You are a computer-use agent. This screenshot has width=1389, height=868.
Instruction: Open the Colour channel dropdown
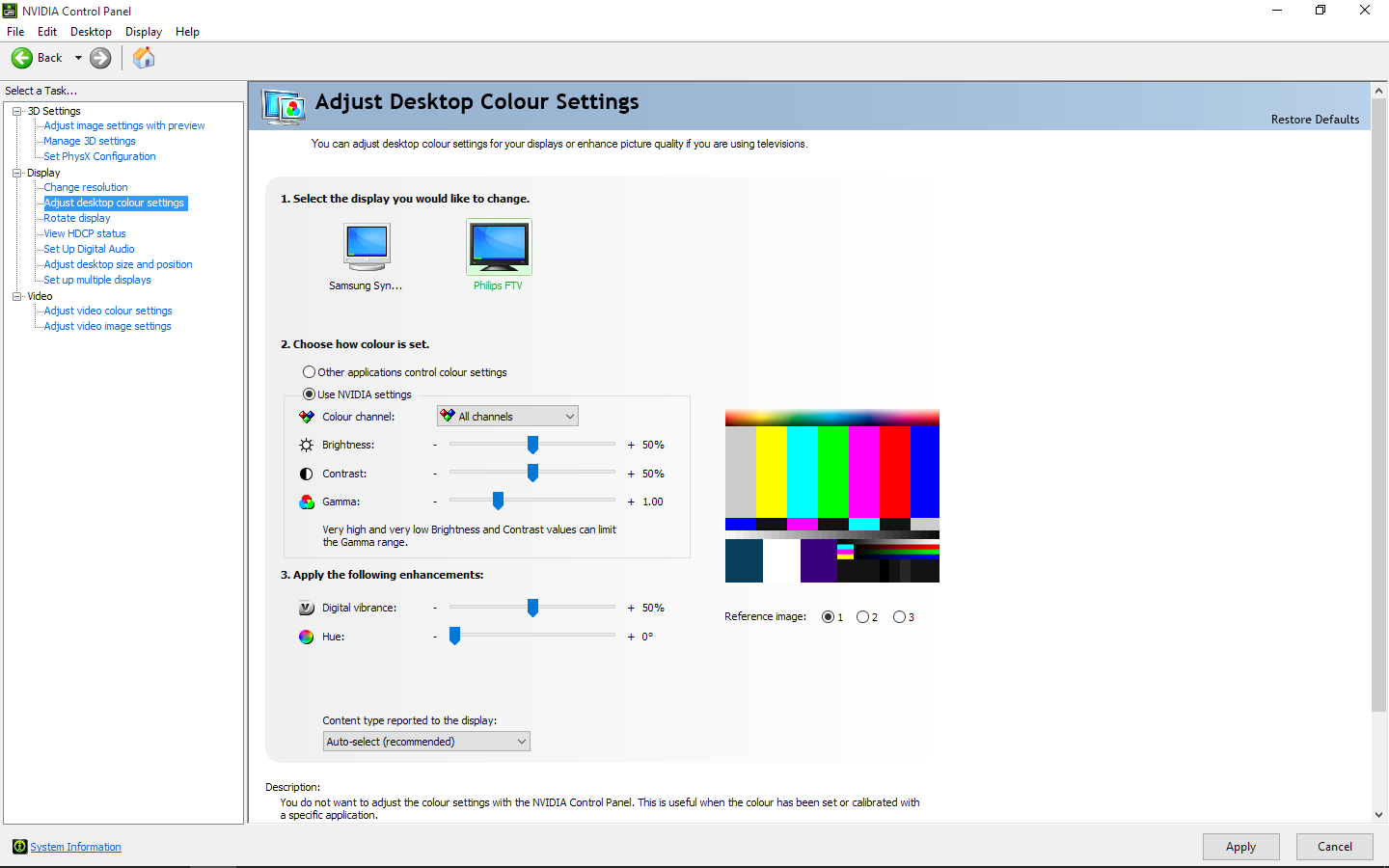coord(507,416)
